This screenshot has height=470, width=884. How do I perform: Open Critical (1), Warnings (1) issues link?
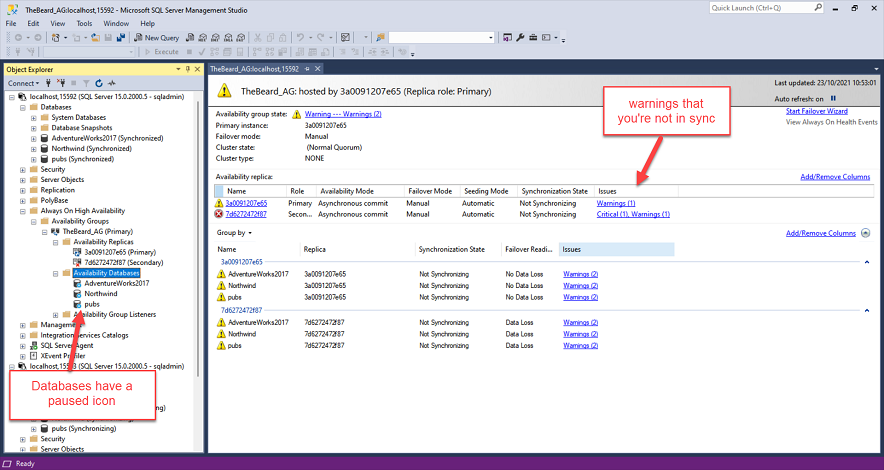[633, 214]
